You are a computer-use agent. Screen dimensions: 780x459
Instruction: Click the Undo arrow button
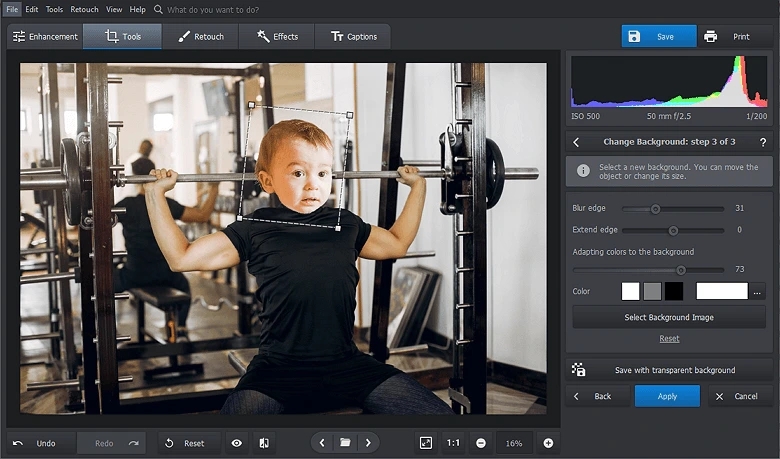pos(37,443)
